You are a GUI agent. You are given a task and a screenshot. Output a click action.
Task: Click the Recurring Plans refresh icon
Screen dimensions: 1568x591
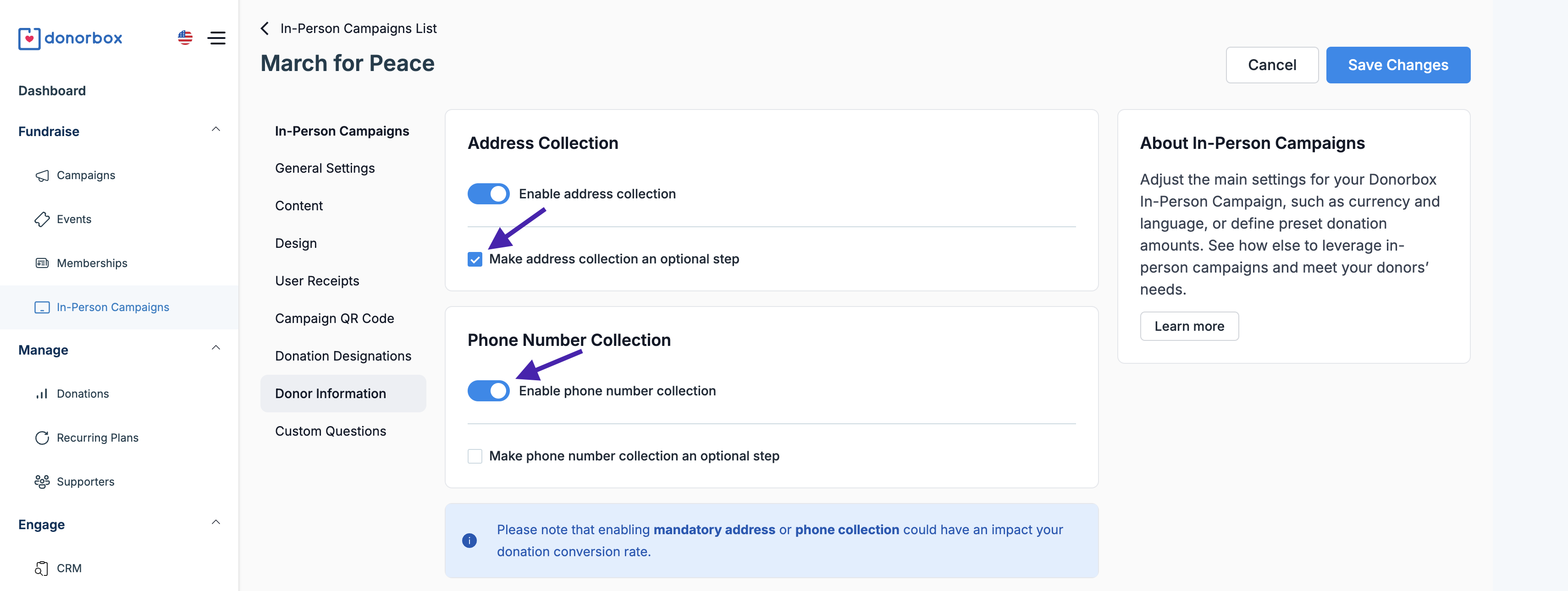tap(42, 438)
